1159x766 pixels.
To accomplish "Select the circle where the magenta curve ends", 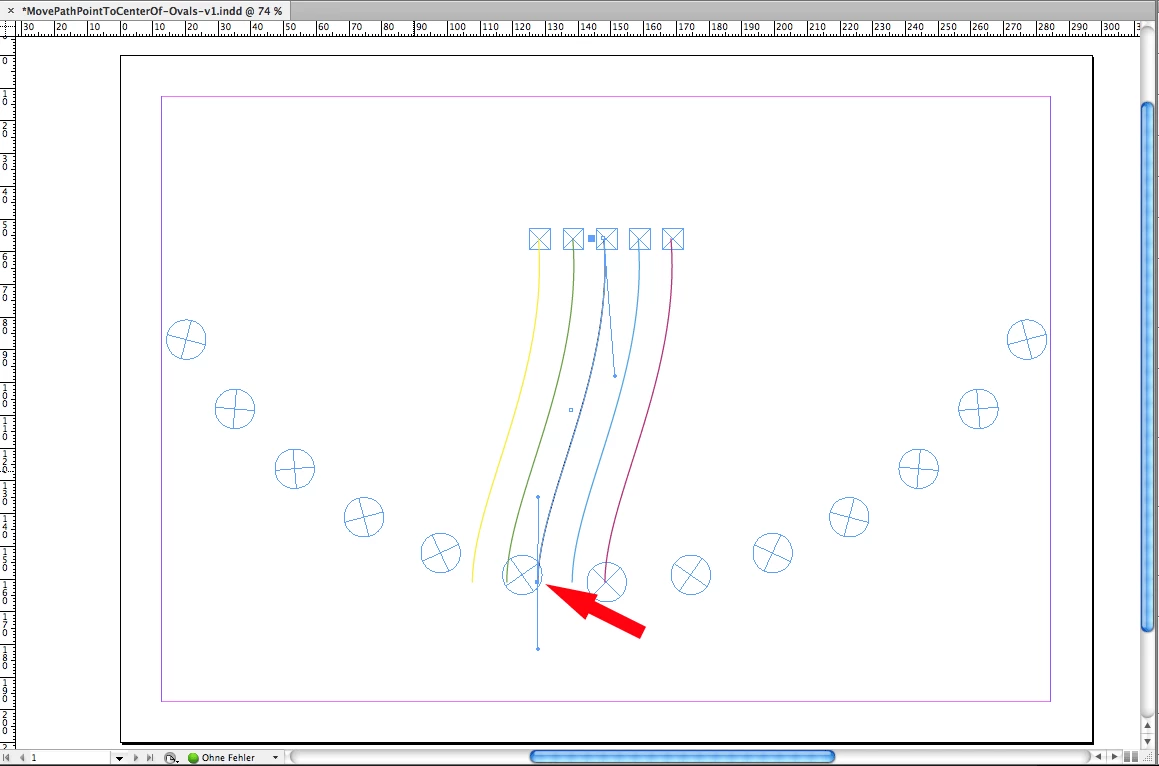I will 607,582.
